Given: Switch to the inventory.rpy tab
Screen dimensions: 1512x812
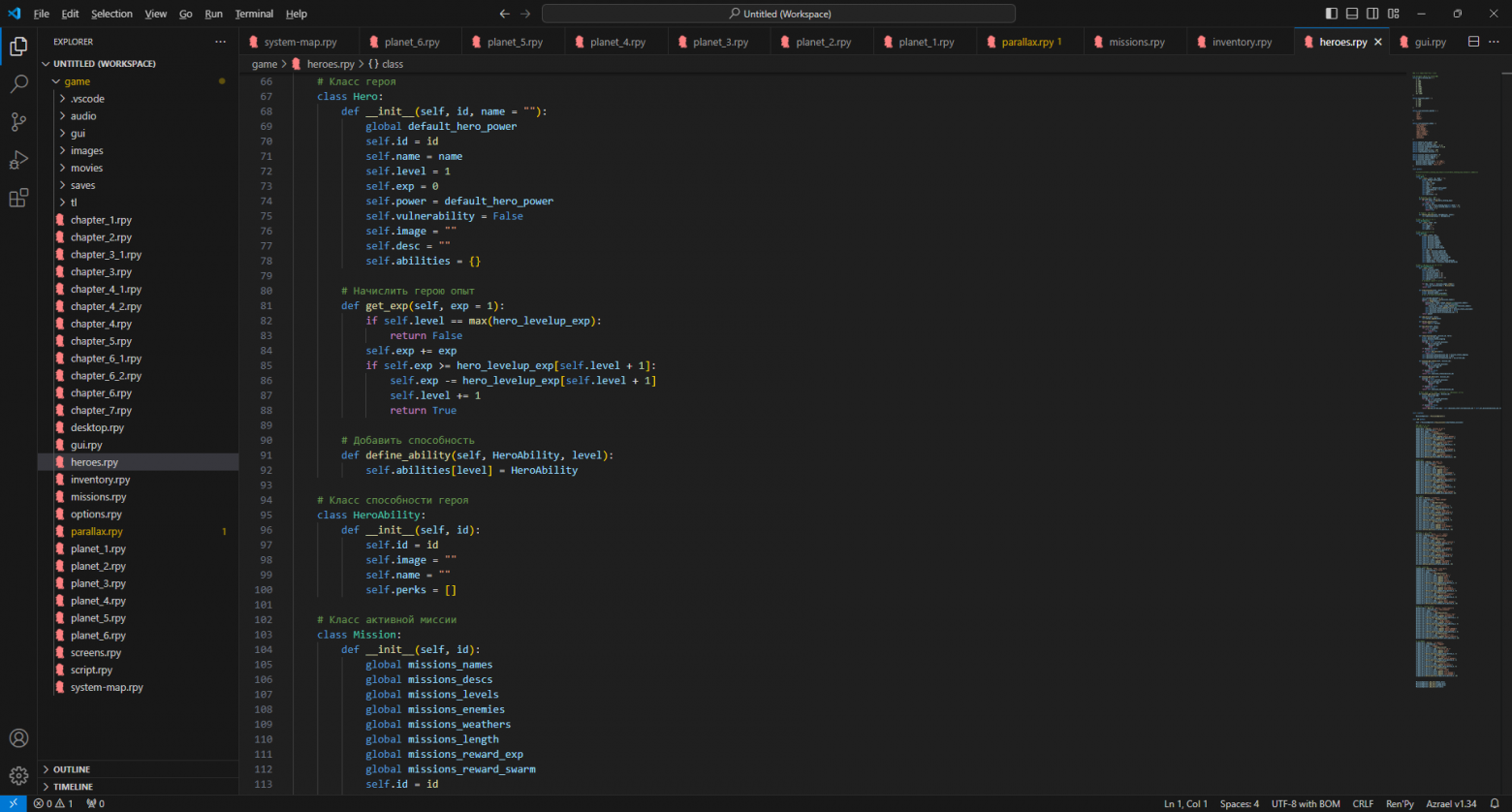Looking at the screenshot, I should [x=1241, y=43].
